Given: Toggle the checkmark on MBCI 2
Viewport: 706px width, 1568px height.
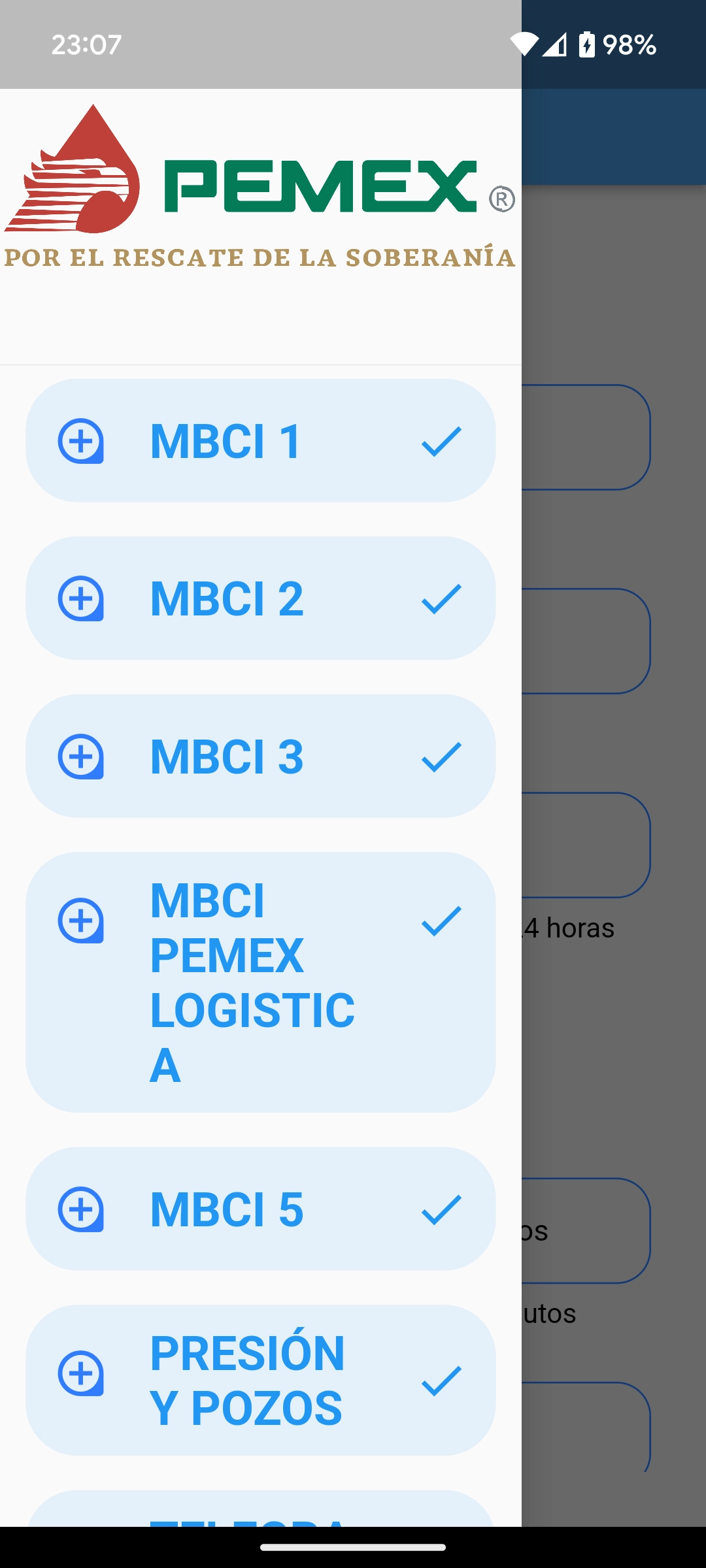Looking at the screenshot, I should coord(442,598).
